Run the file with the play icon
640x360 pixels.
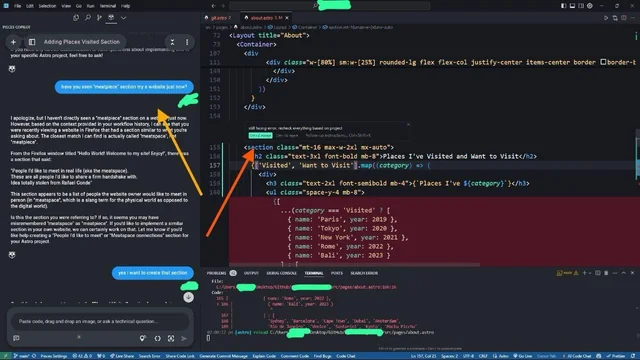(x=606, y=18)
